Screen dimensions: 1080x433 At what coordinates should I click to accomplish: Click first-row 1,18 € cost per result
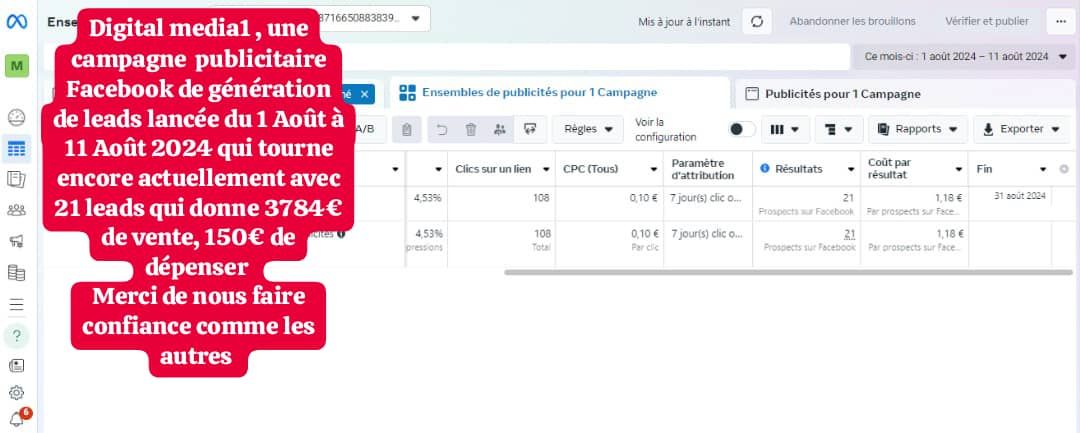[948, 198]
